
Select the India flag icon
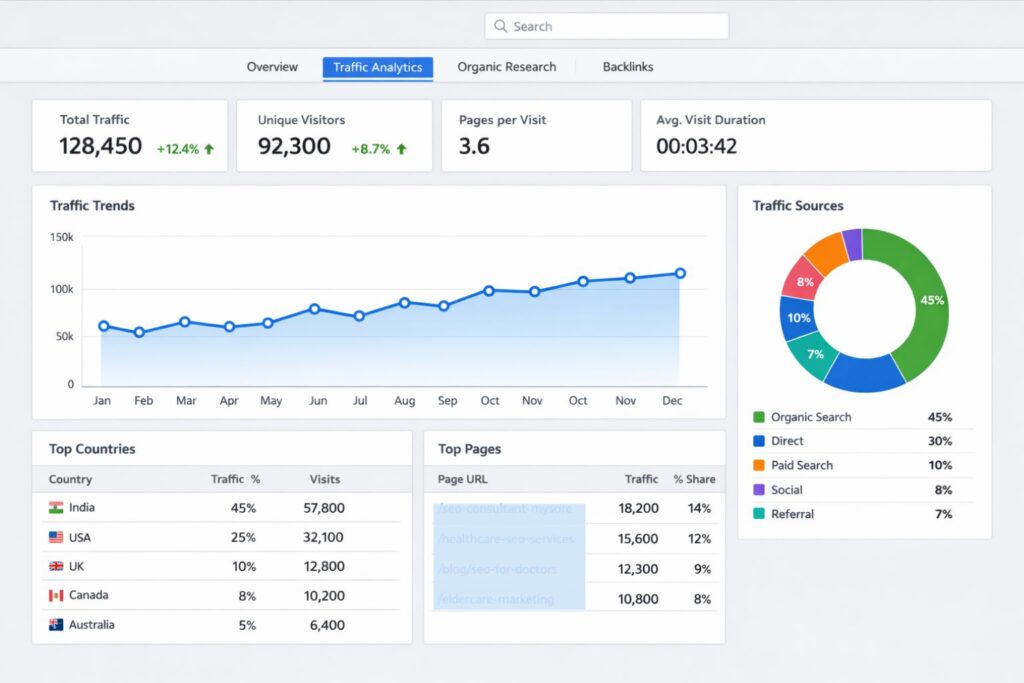(54, 508)
